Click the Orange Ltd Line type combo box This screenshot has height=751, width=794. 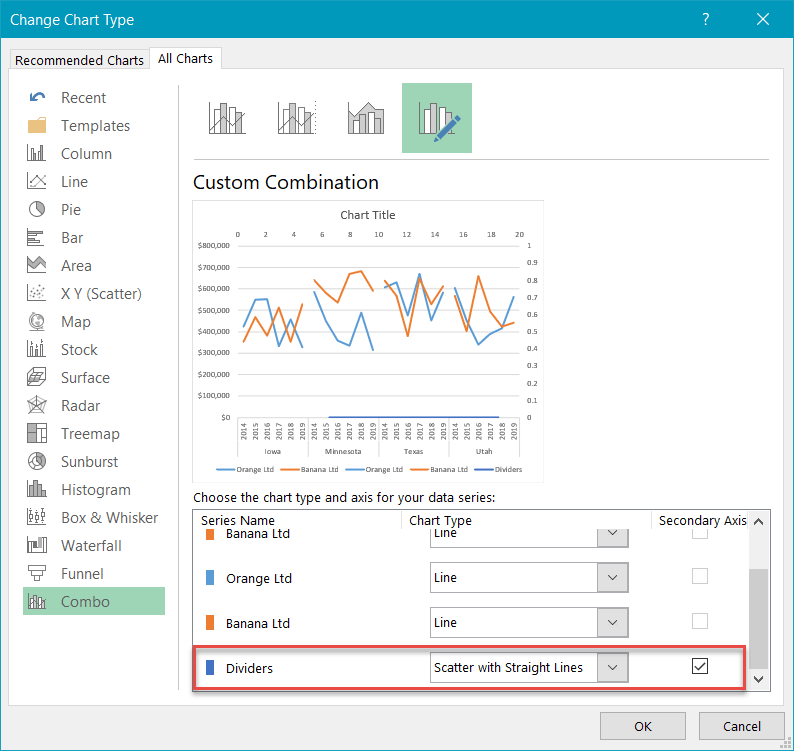click(529, 577)
